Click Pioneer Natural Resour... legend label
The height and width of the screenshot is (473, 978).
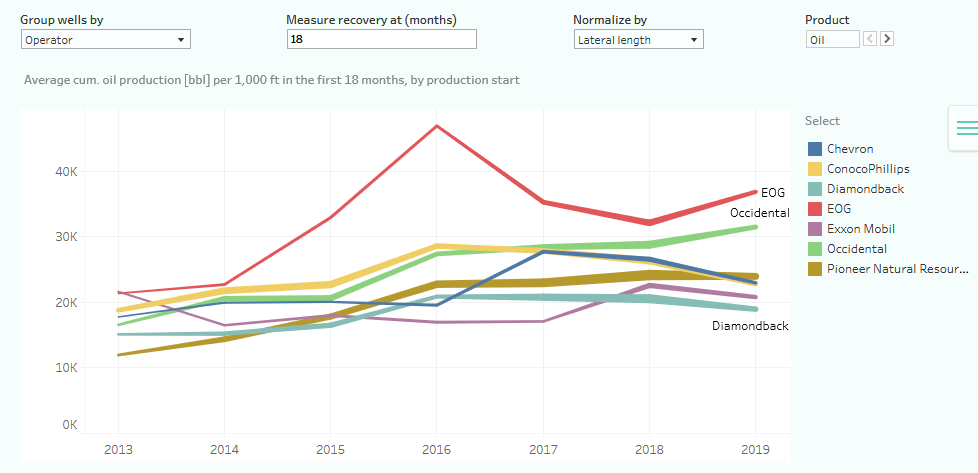pyautogui.click(x=898, y=269)
